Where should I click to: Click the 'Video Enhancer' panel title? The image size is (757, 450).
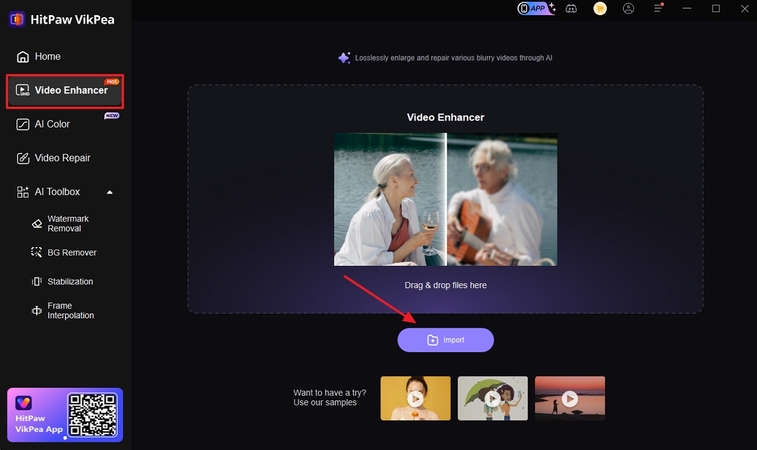tap(445, 117)
